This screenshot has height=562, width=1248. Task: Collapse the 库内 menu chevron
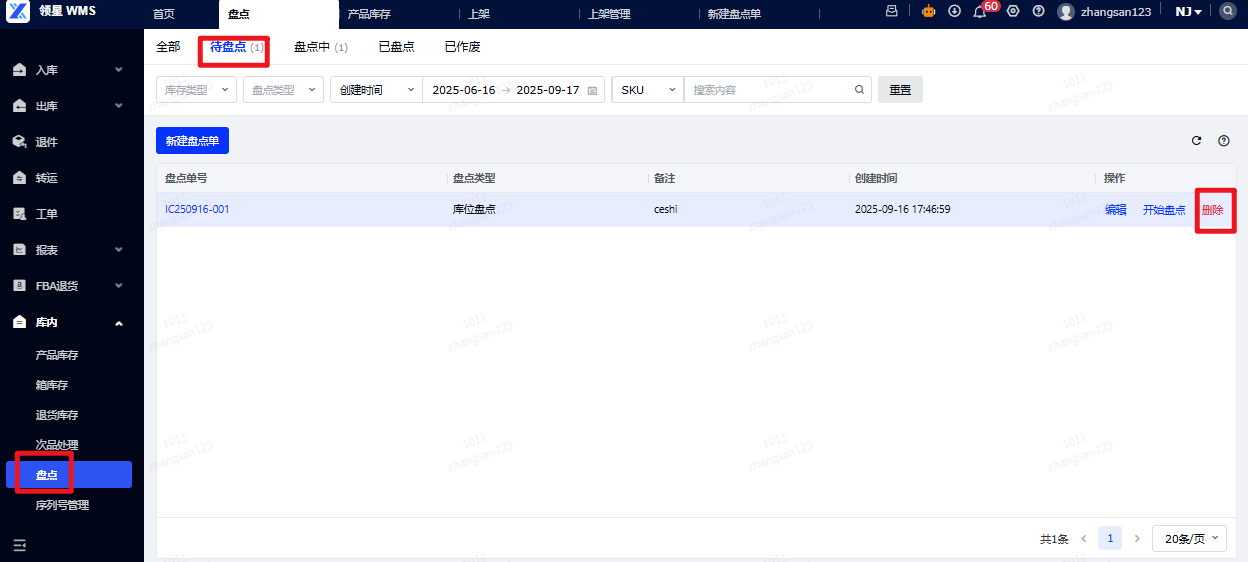click(119, 322)
